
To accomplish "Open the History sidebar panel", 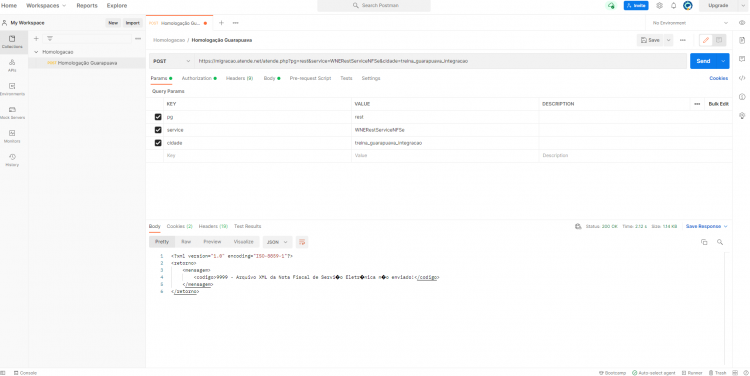I will pyautogui.click(x=12, y=160).
